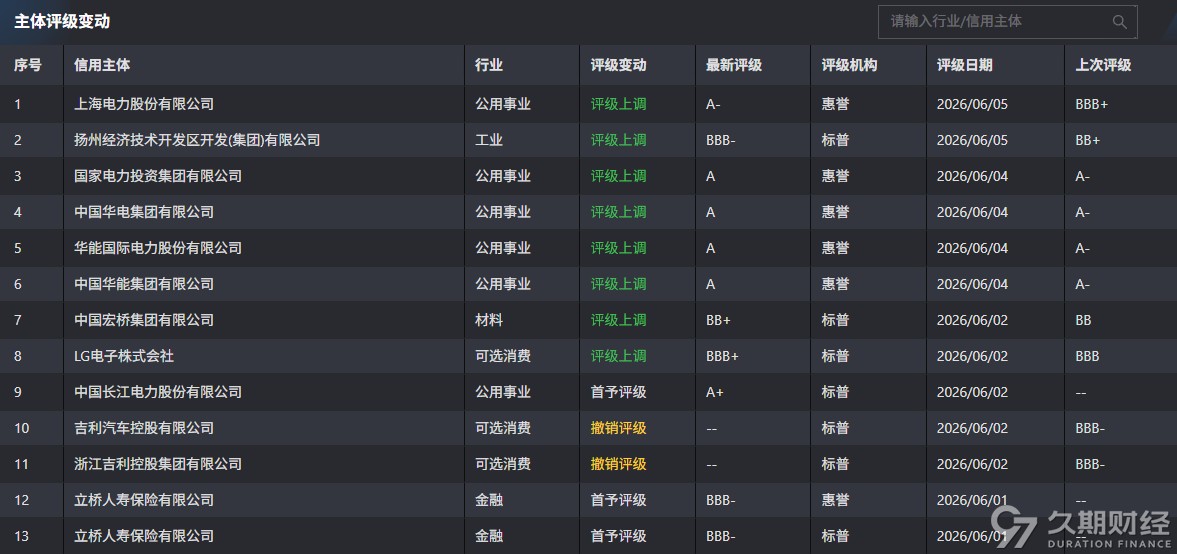Screen dimensions: 1177x554
Task: Click the 评级变动 column header
Action: pos(619,65)
